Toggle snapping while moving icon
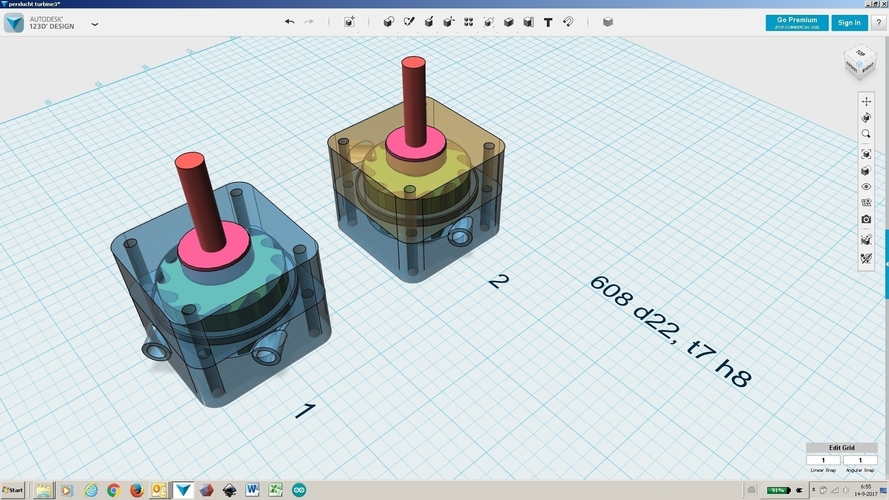The height and width of the screenshot is (500, 889). pos(866,240)
